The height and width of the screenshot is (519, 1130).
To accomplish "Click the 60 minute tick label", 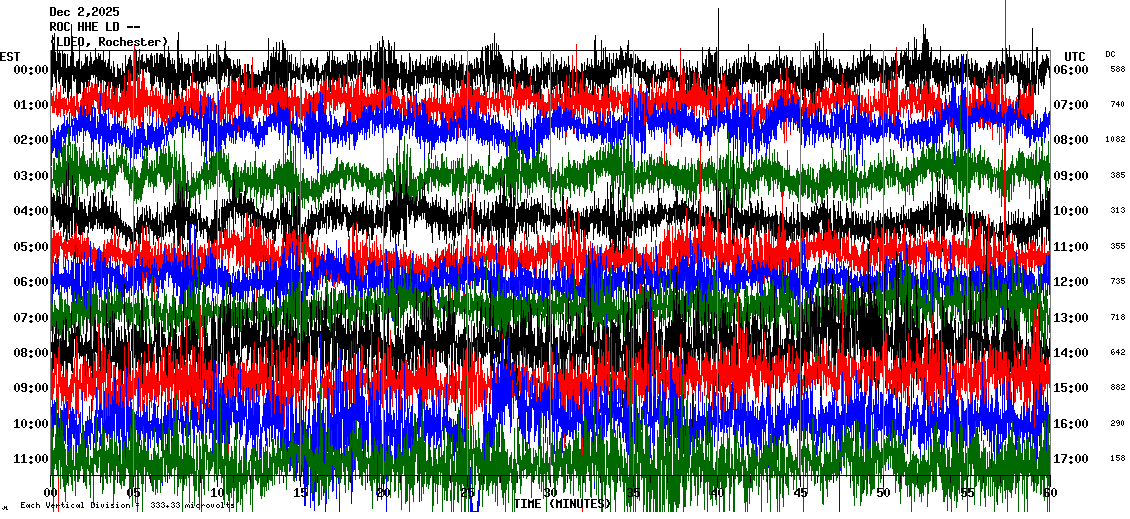I will point(1049,493).
